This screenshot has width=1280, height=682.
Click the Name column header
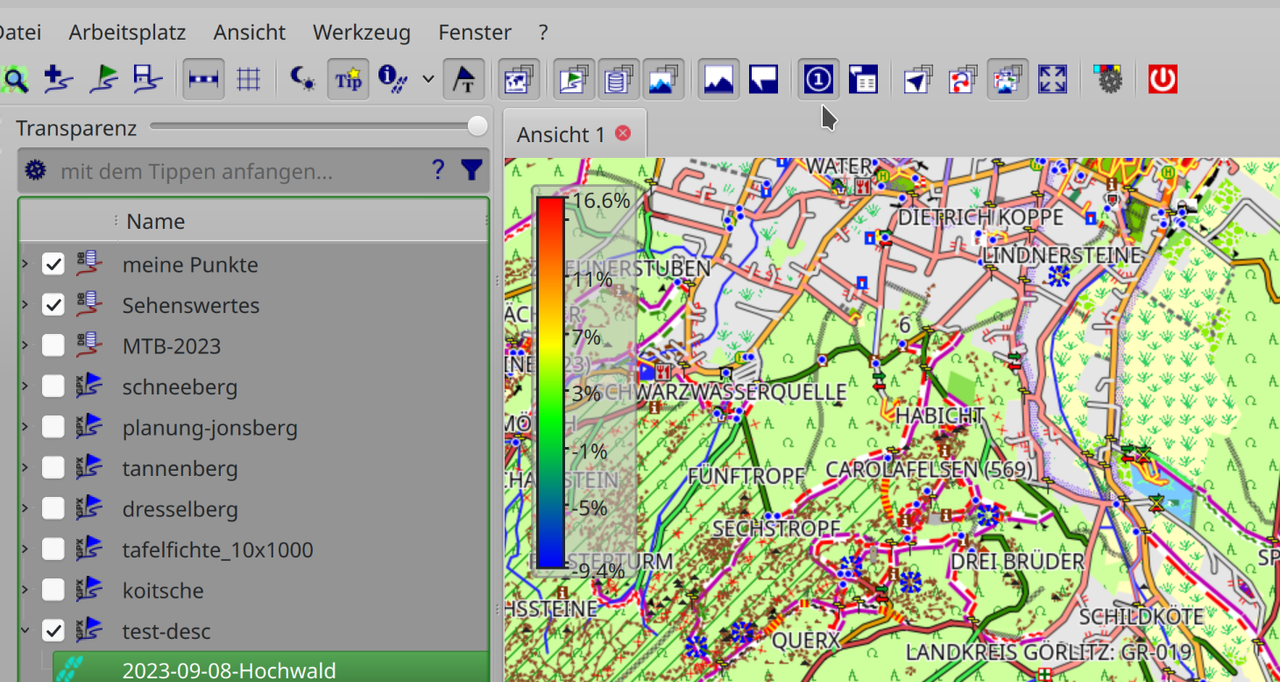pyautogui.click(x=155, y=221)
